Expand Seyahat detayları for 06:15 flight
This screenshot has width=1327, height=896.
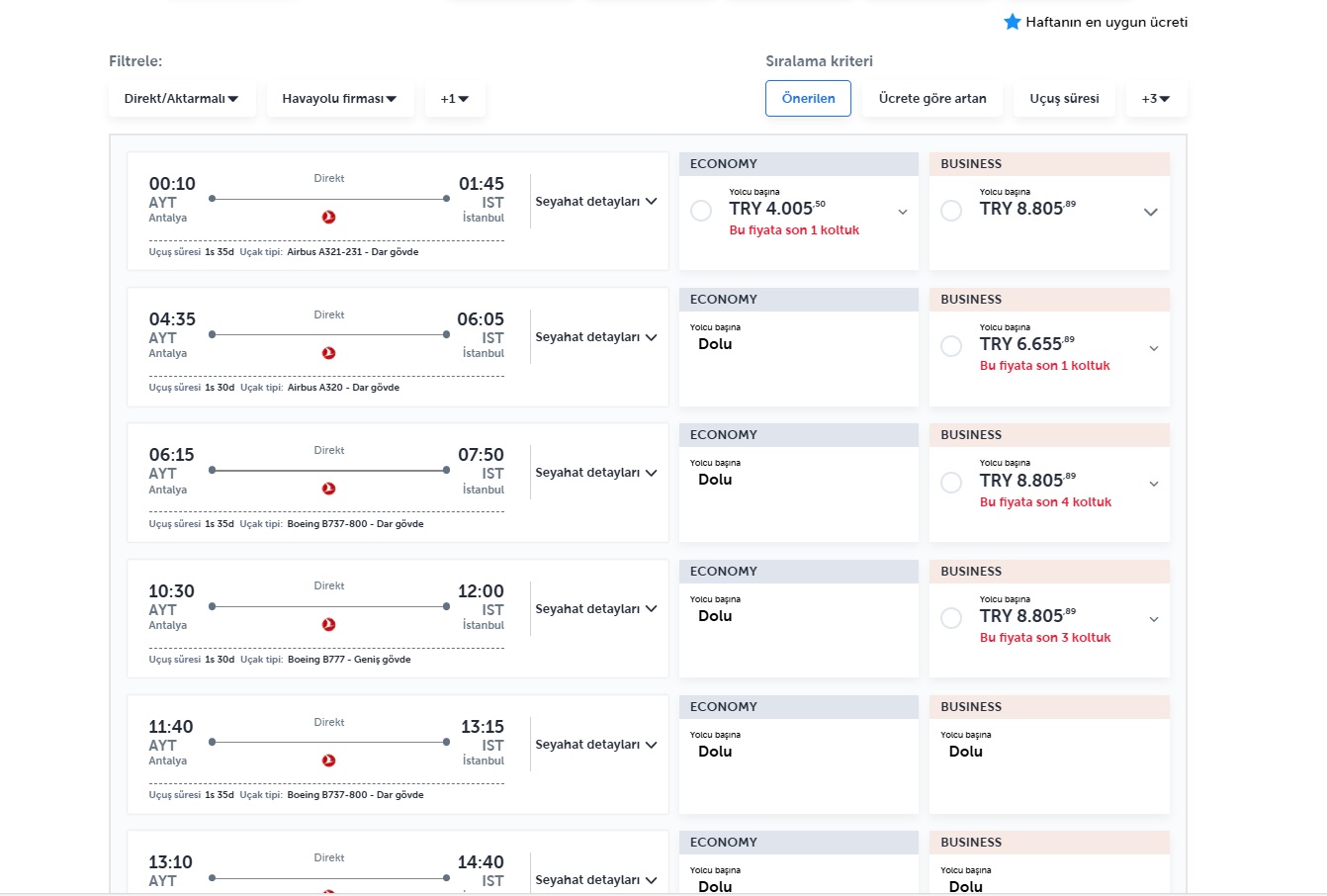596,473
